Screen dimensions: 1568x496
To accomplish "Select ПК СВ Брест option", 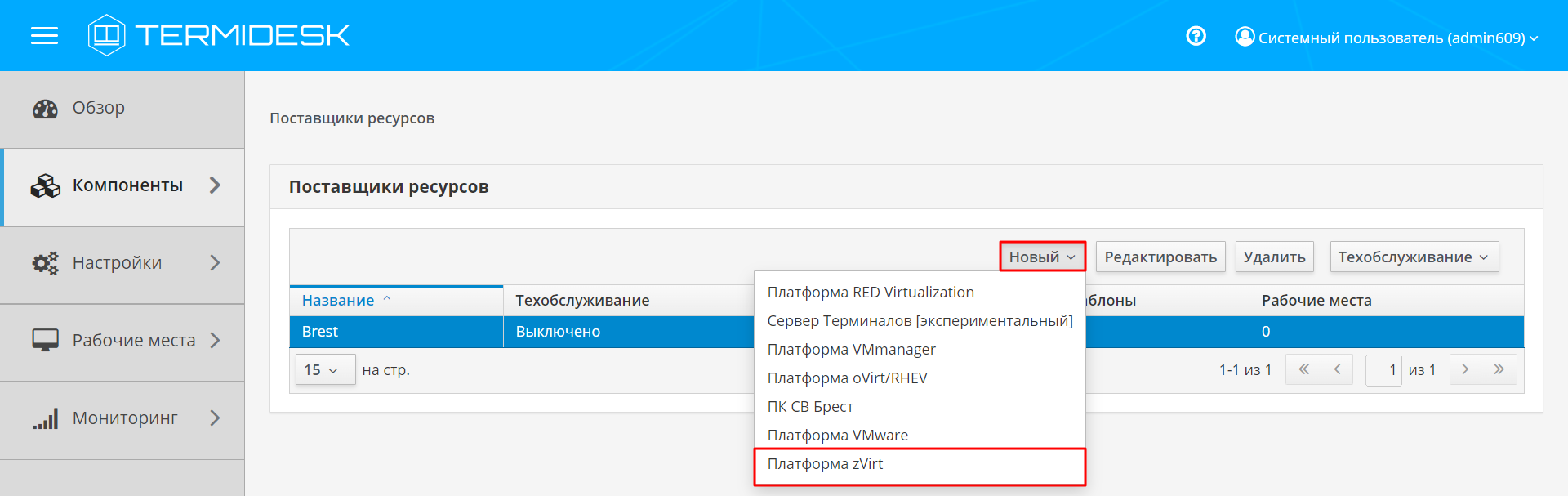I will coord(920,407).
